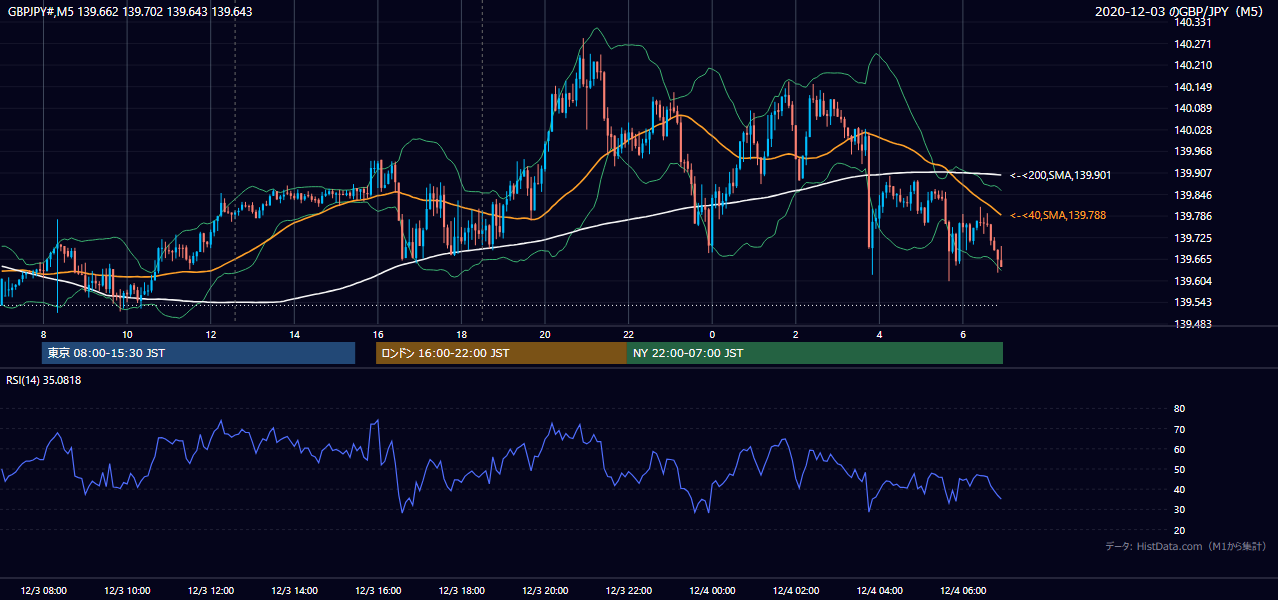This screenshot has width=1278, height=600.
Task: Click the RSI scale value 80
Action: [1179, 409]
